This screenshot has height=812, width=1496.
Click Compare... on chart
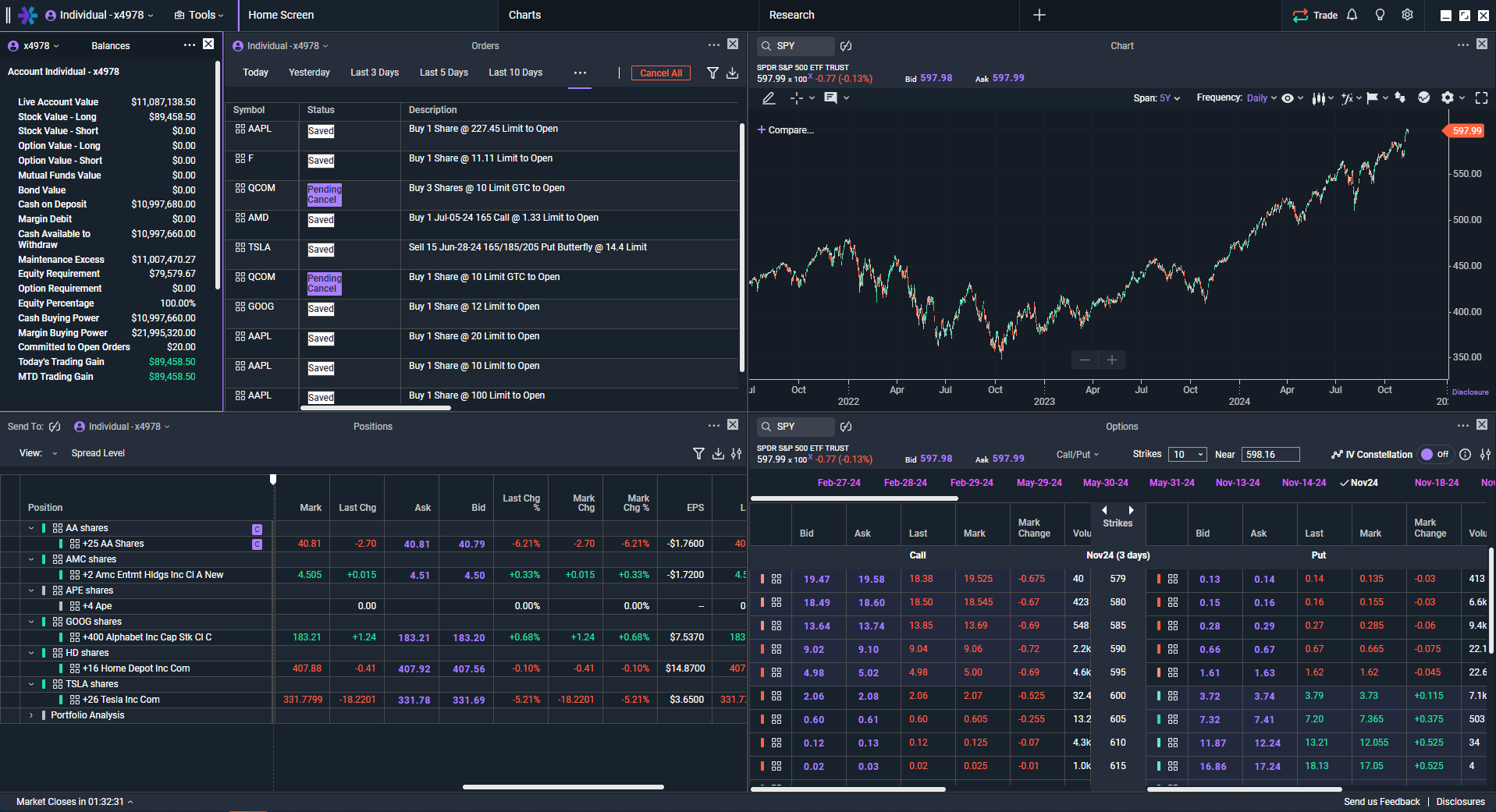(785, 130)
